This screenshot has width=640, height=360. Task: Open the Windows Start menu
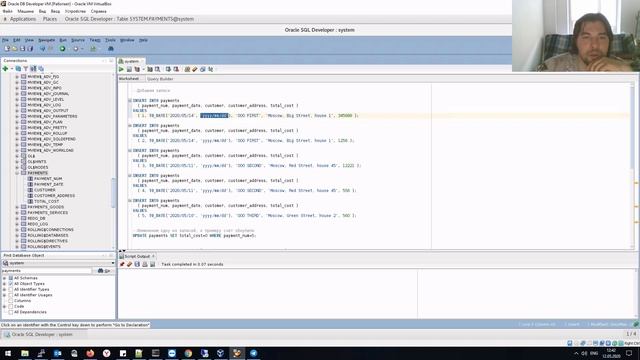[x=8, y=353]
